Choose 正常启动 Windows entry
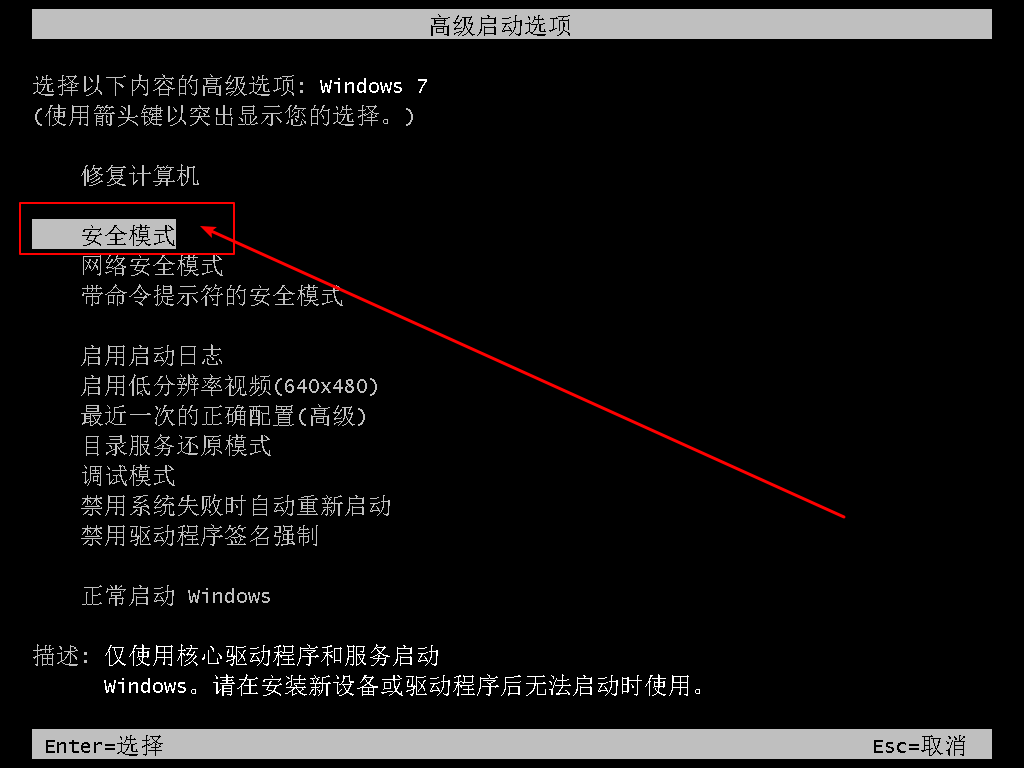1024x768 pixels. click(x=176, y=596)
